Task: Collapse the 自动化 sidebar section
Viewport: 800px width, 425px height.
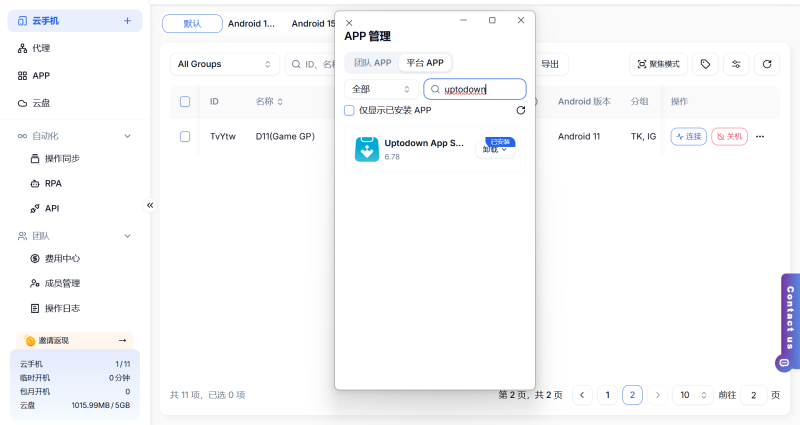Action: [127, 135]
